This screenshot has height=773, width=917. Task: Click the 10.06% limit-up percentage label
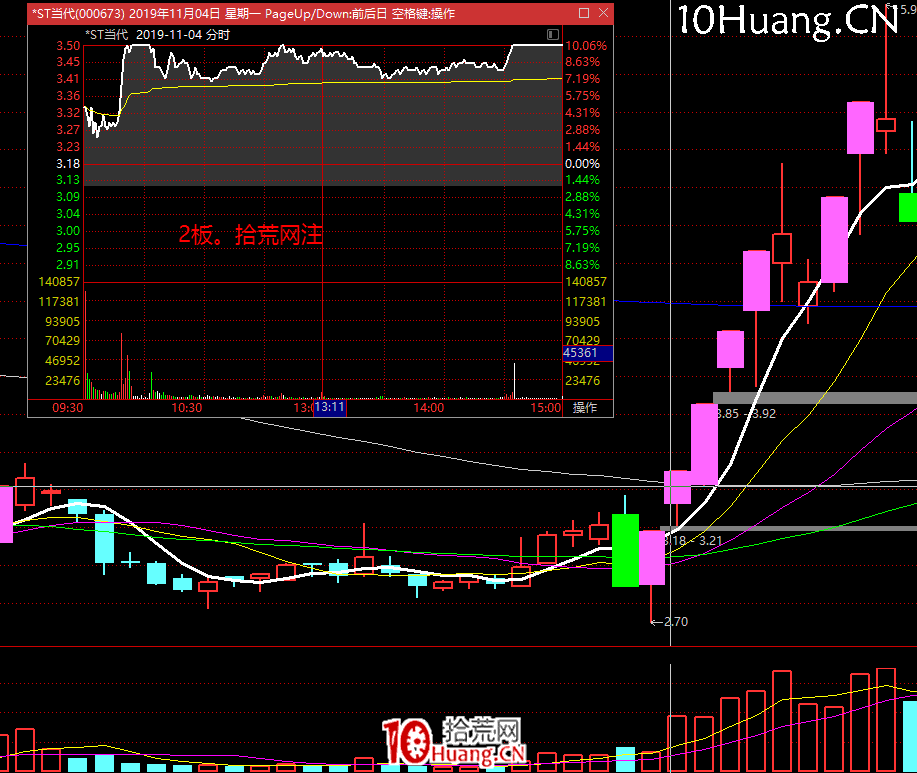586,46
